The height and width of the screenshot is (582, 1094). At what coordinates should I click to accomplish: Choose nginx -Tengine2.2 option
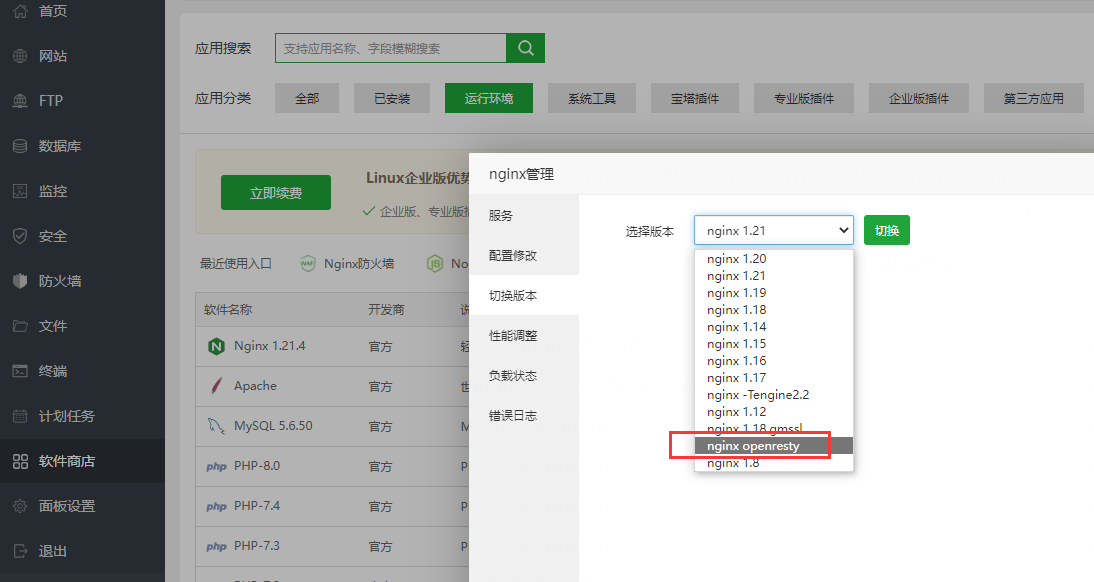pyautogui.click(x=774, y=395)
